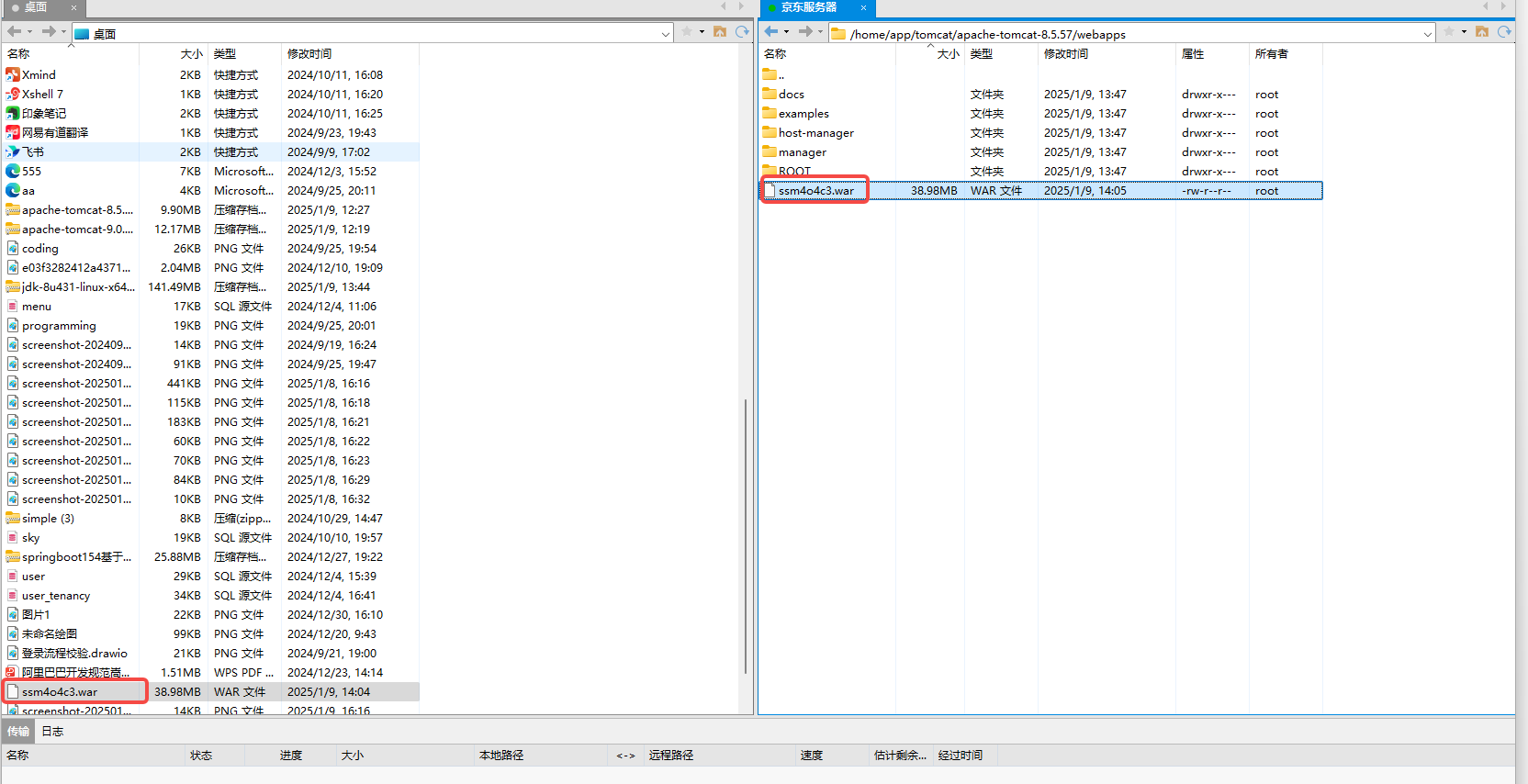Viewport: 1528px width, 784px height.
Task: Open remote back-history dropdown arrow
Action: pyautogui.click(x=786, y=32)
